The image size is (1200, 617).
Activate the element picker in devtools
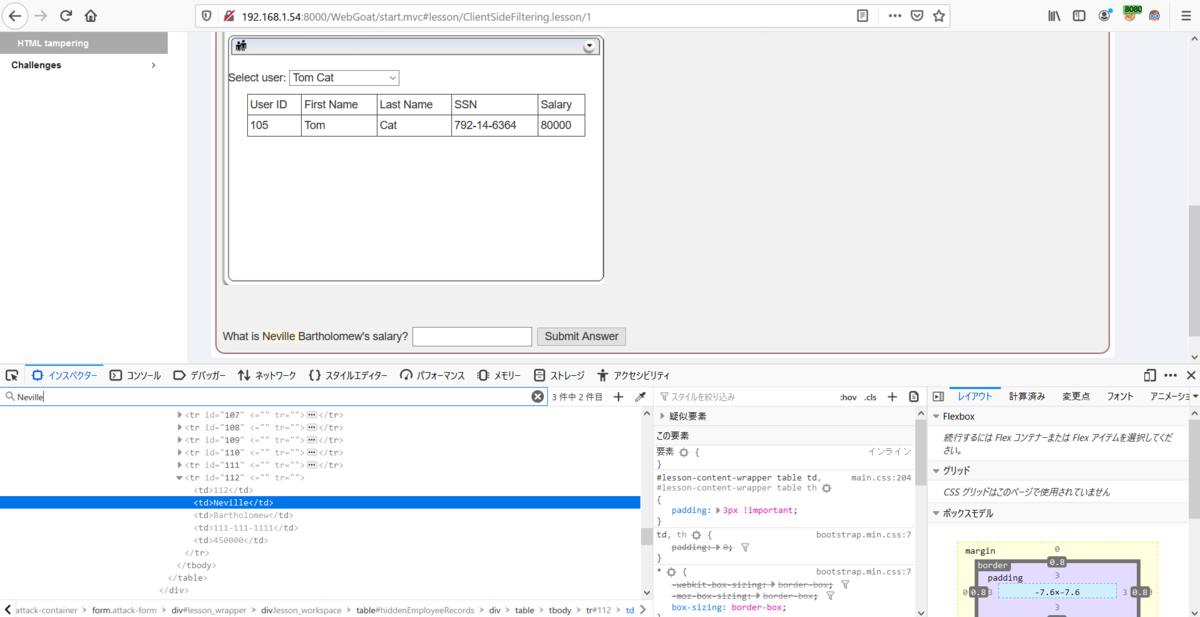coord(12,376)
